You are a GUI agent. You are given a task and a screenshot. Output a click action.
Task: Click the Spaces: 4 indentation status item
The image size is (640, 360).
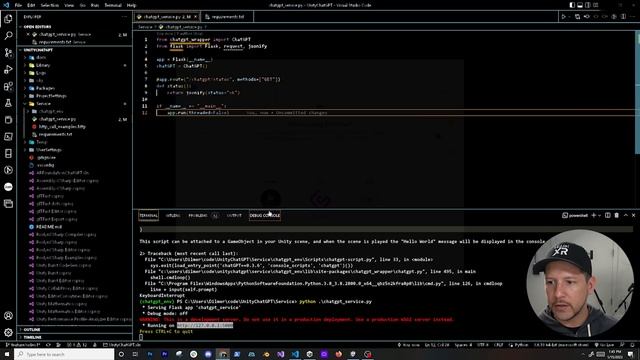coord(463,345)
